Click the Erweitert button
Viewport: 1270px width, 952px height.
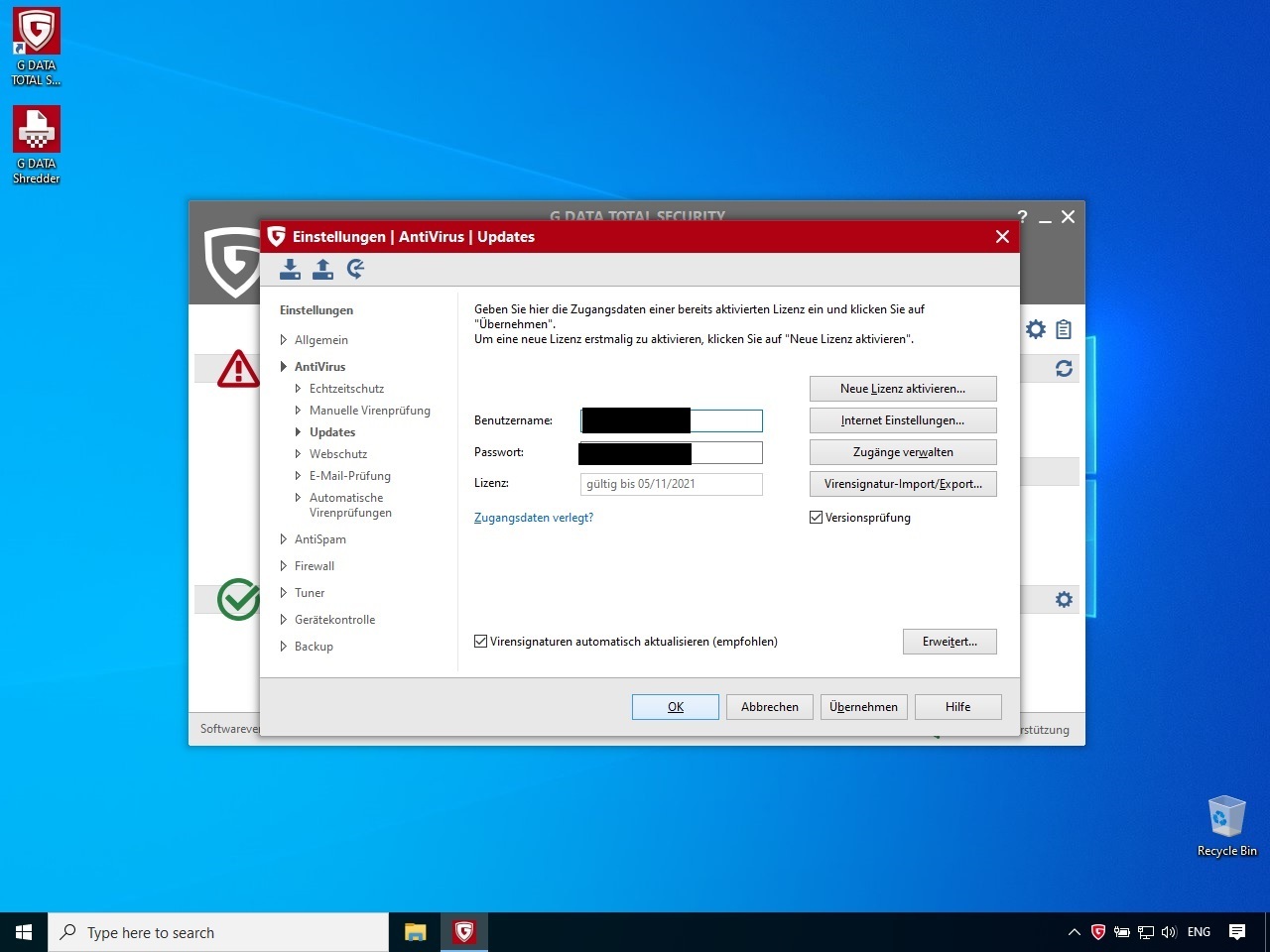click(950, 642)
